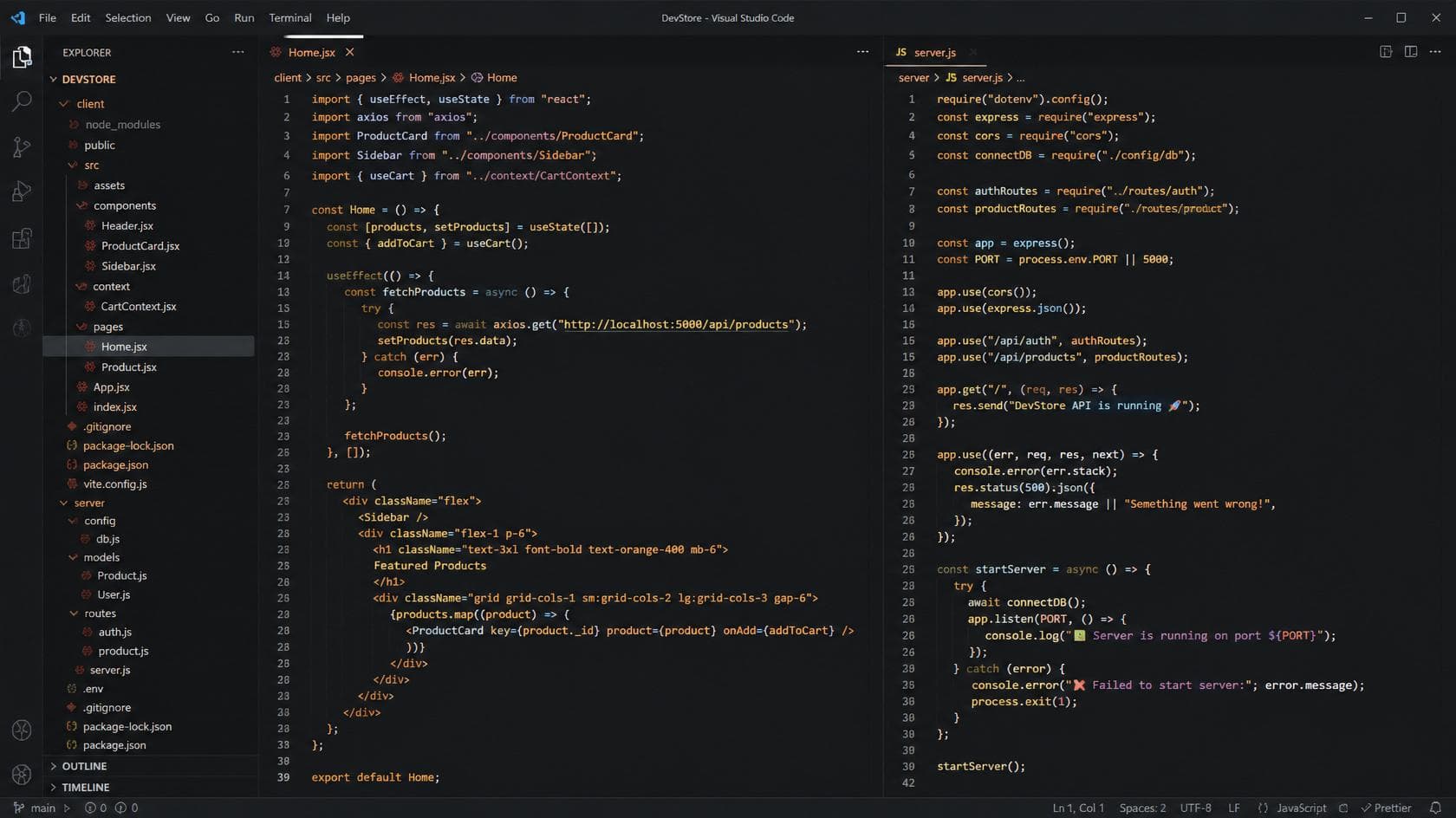This screenshot has height=818, width=1456.
Task: Open the File menu
Action: 48,17
